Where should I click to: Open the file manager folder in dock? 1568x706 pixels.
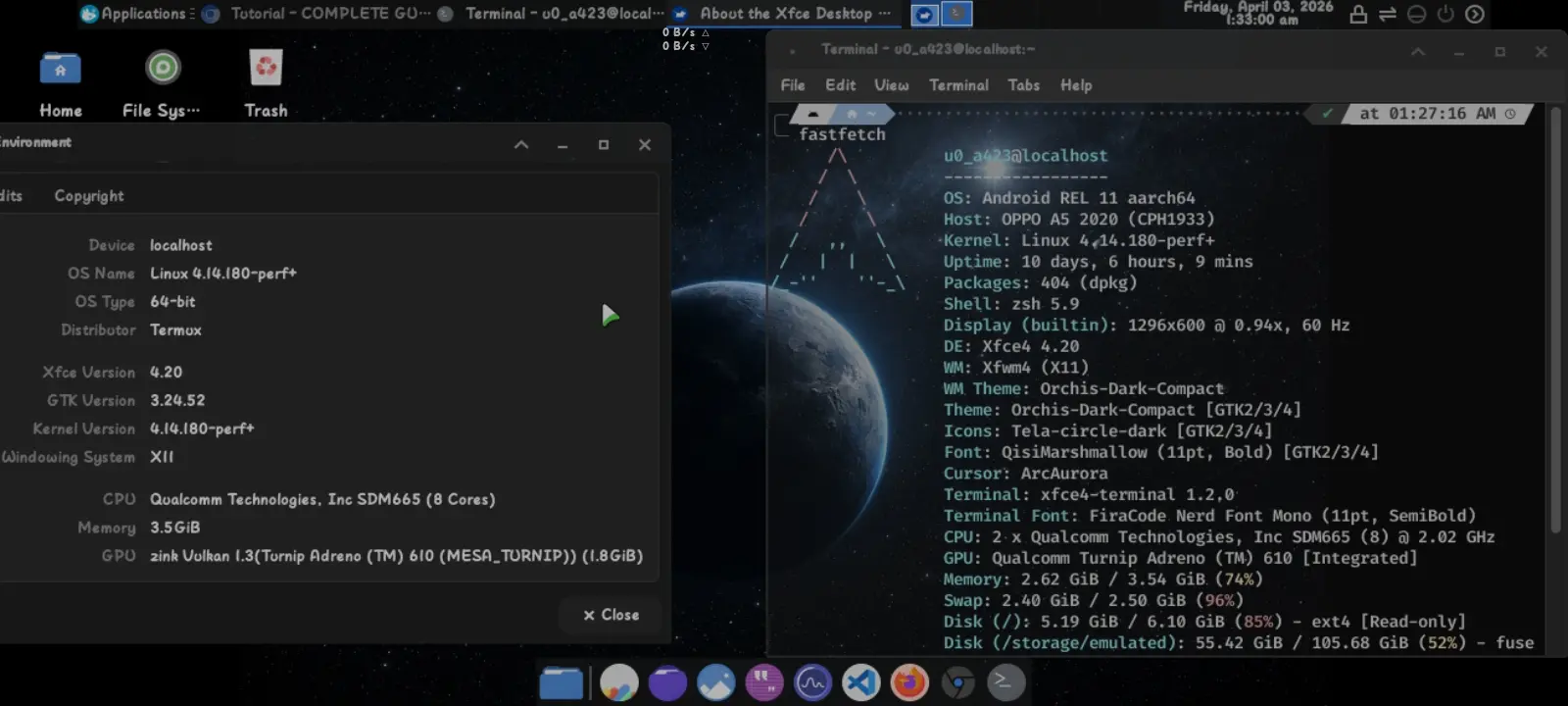(x=562, y=682)
